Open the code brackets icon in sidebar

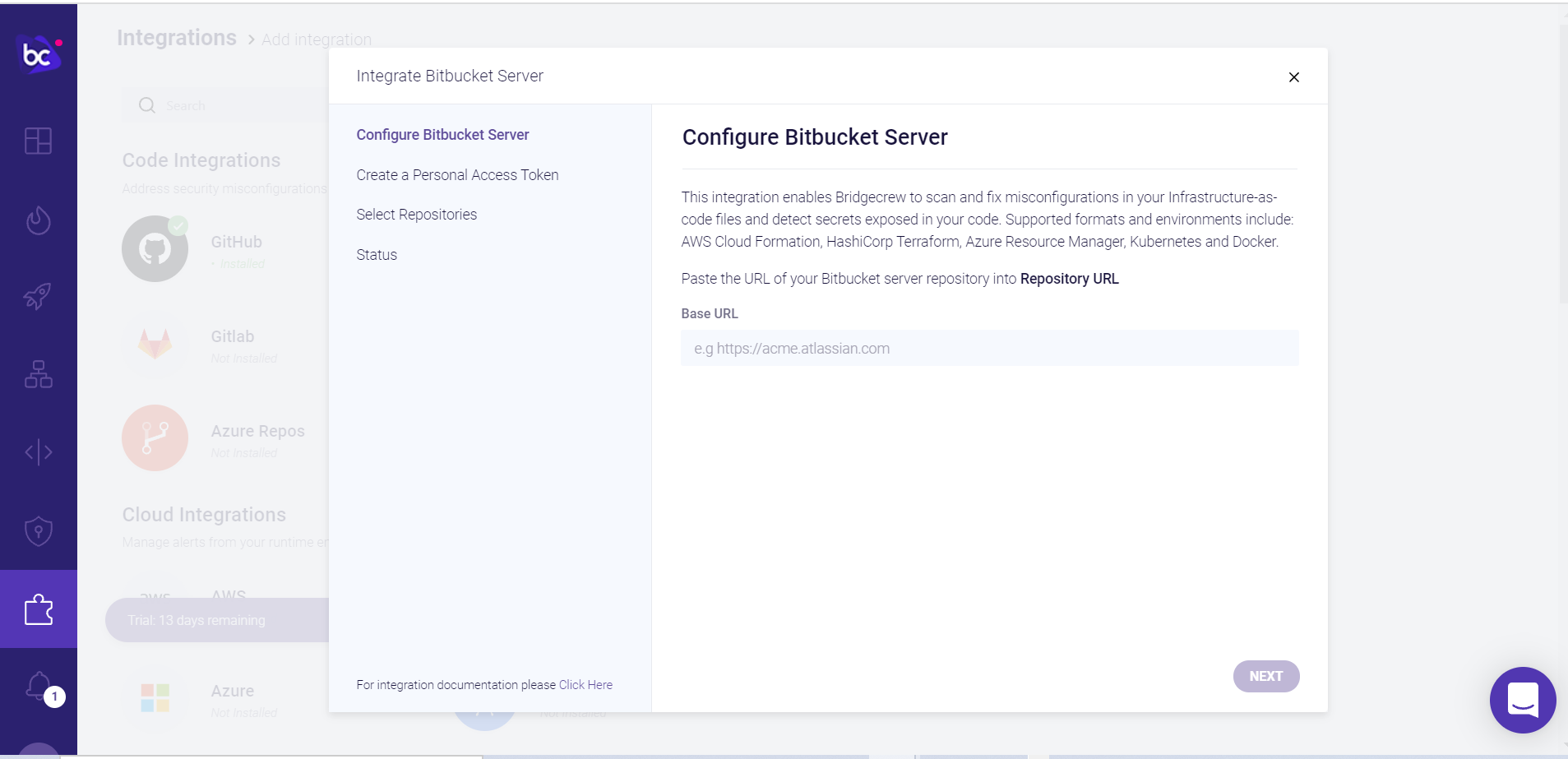coord(39,452)
